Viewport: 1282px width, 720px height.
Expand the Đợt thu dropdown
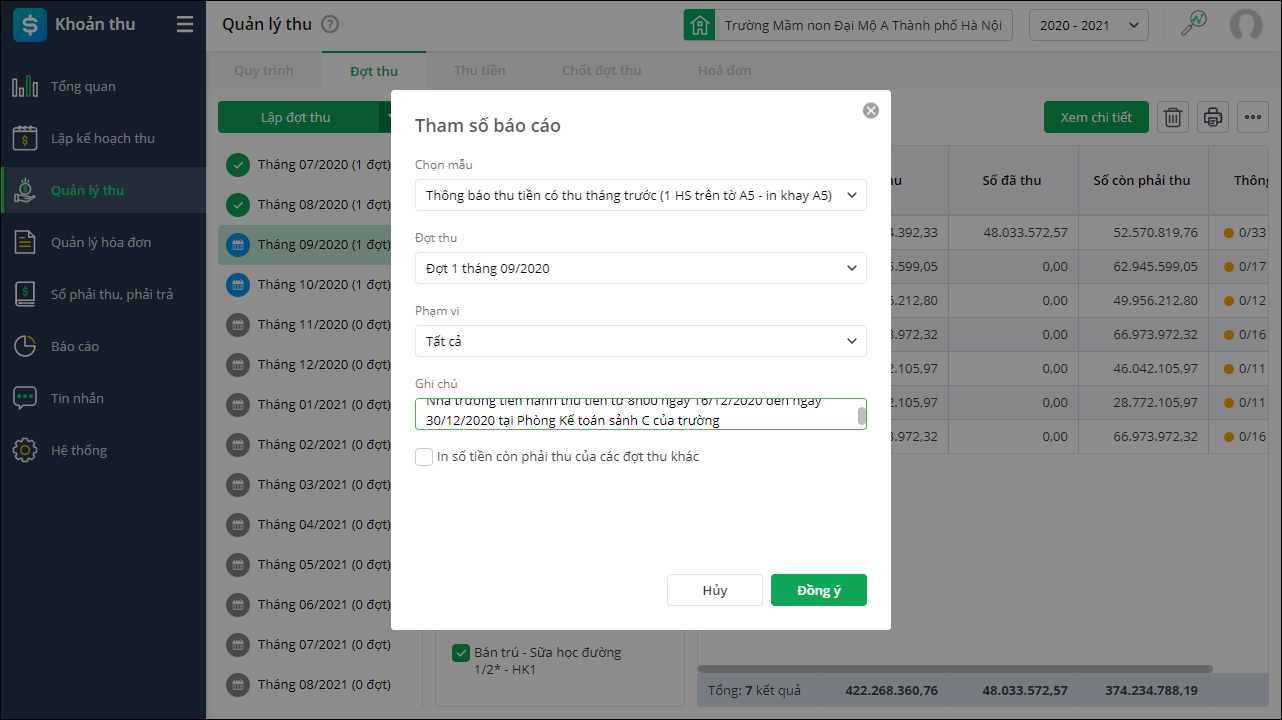640,268
